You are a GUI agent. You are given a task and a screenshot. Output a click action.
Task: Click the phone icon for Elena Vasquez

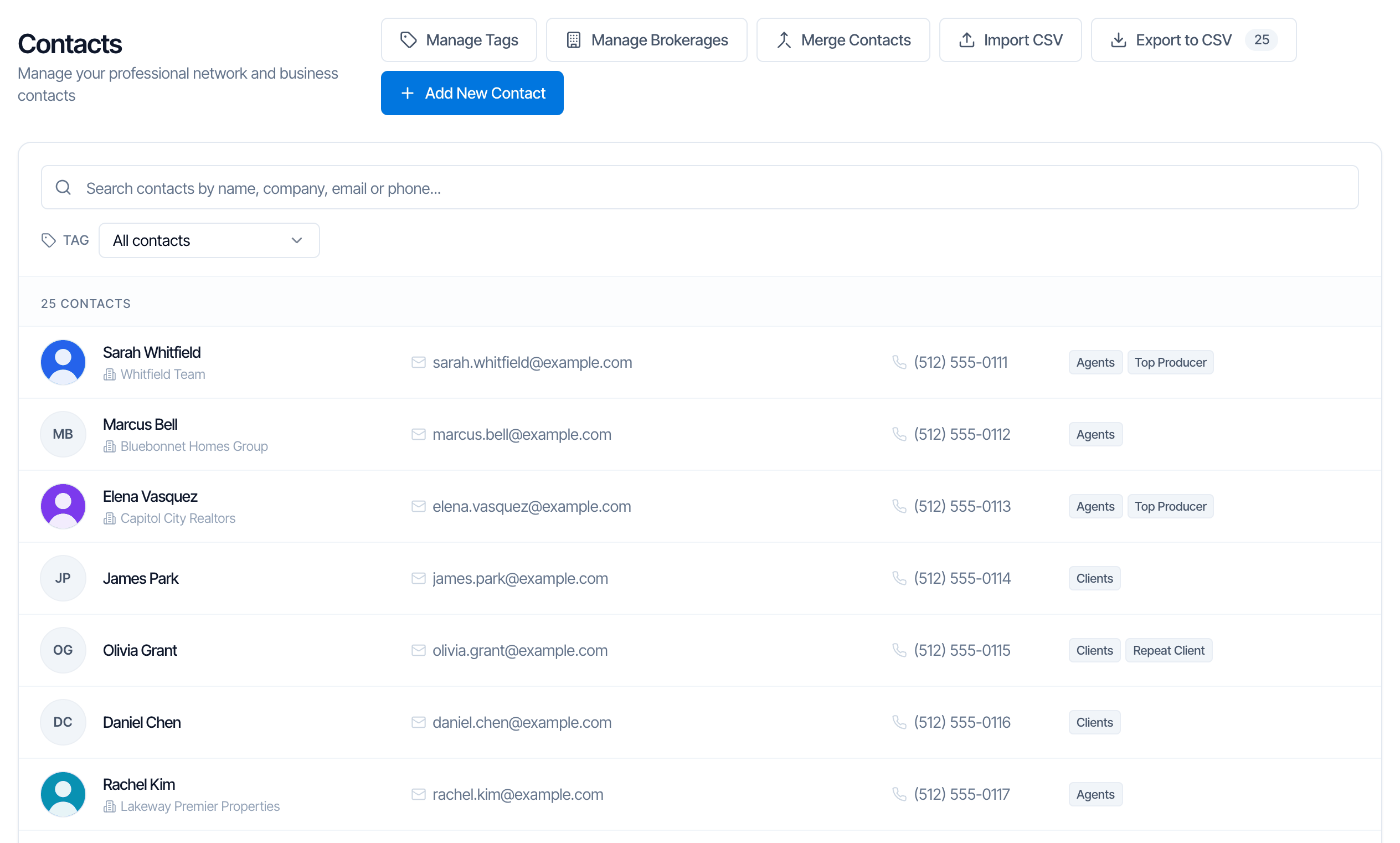(899, 506)
